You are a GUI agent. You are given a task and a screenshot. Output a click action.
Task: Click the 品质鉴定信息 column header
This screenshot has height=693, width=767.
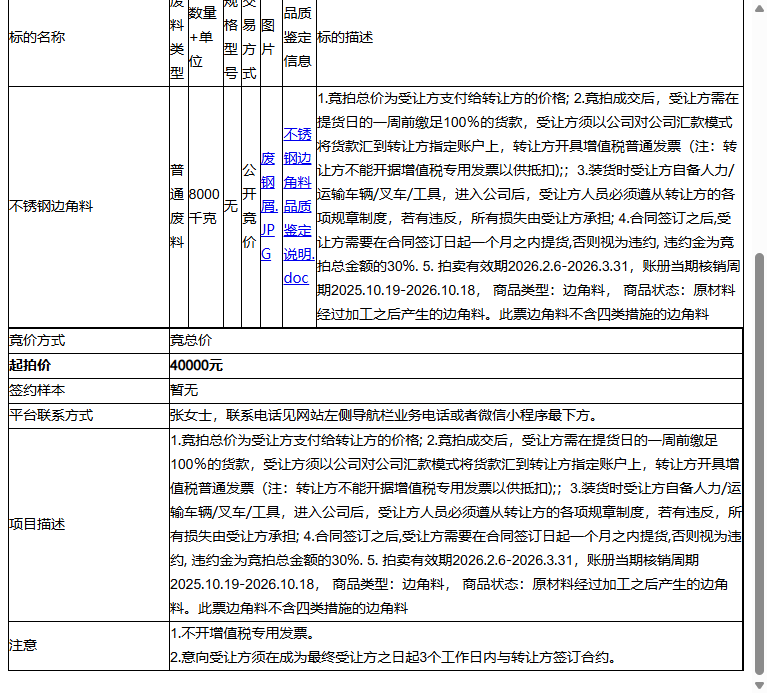click(x=299, y=38)
